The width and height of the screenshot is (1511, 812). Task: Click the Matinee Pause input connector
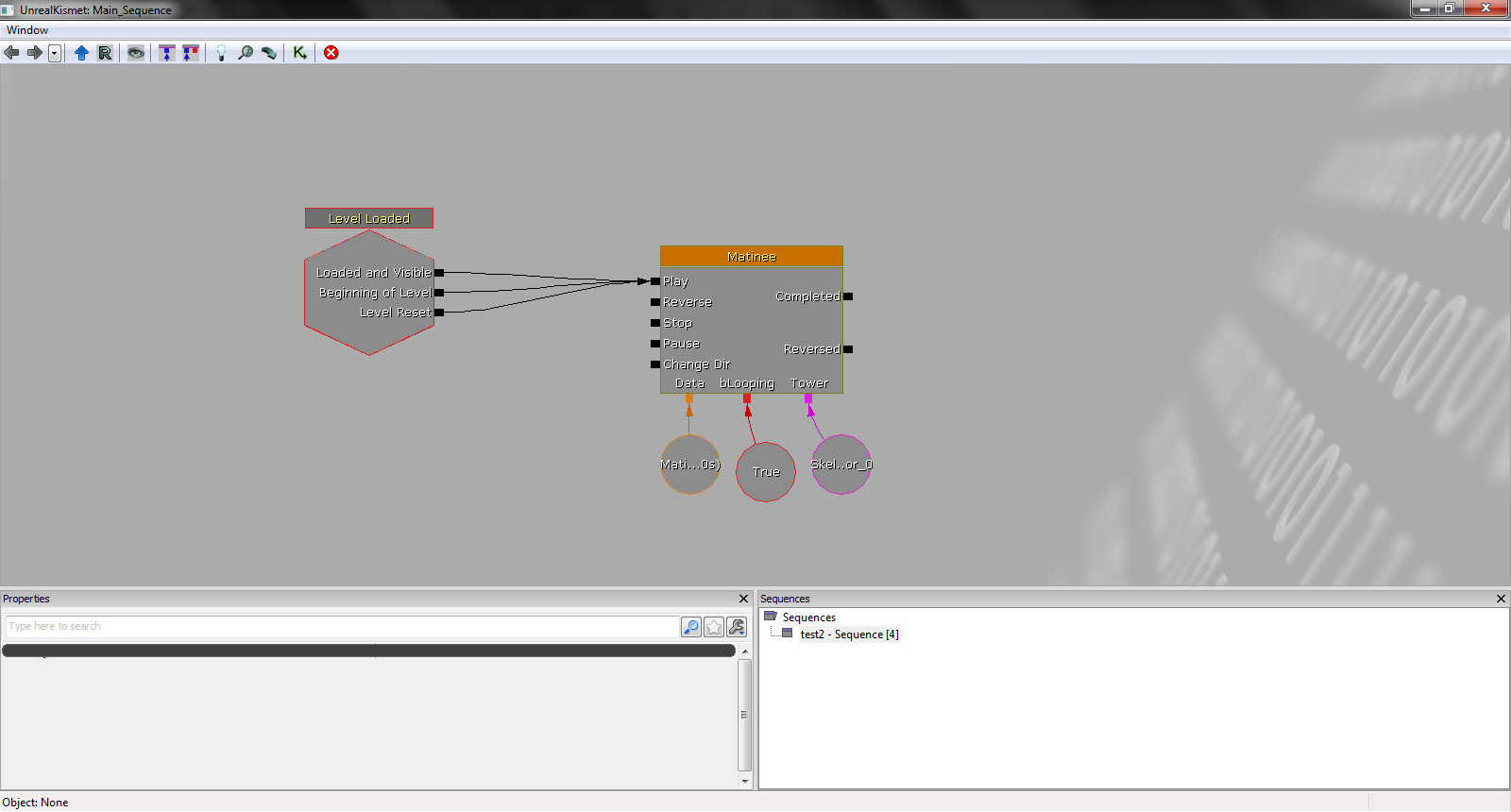point(655,344)
